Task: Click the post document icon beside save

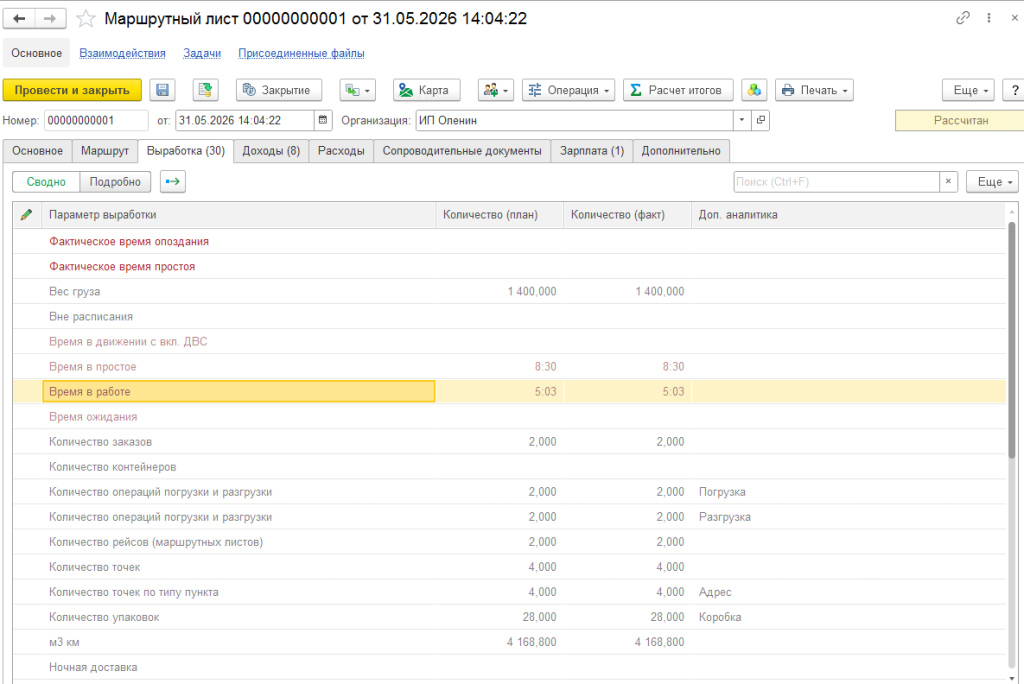Action: tap(205, 90)
